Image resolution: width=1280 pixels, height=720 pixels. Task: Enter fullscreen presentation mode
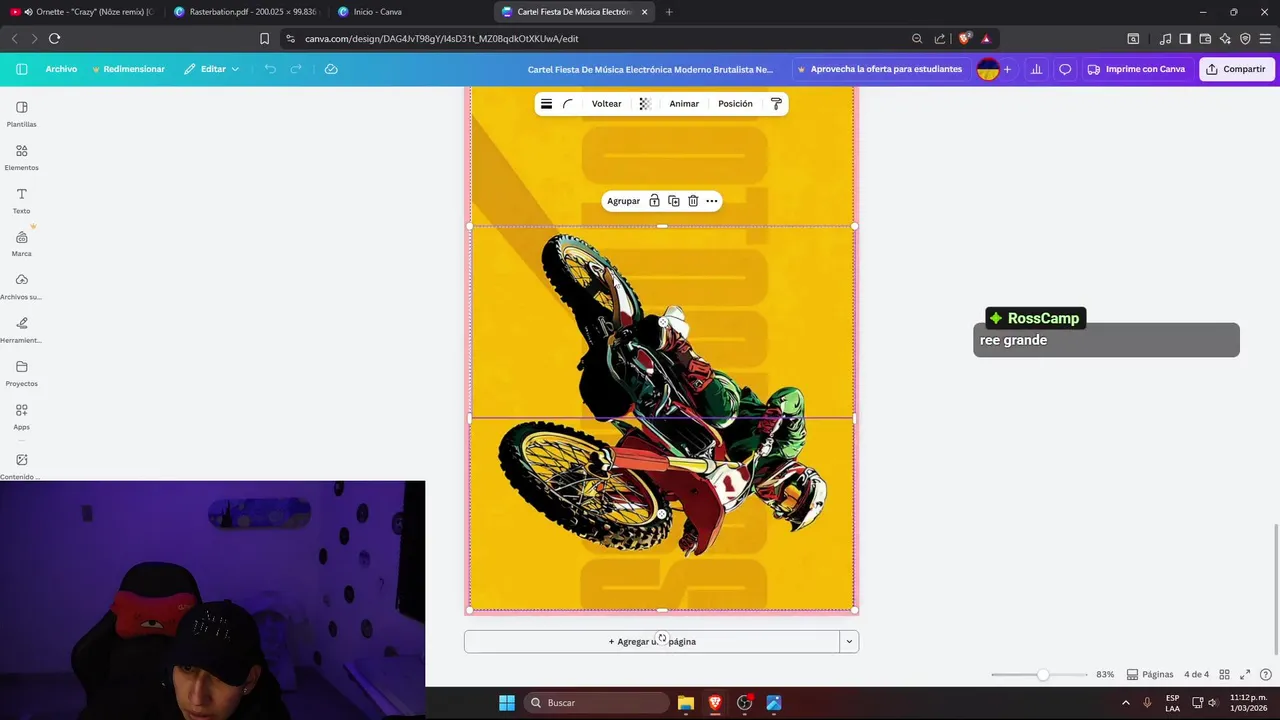1245,675
